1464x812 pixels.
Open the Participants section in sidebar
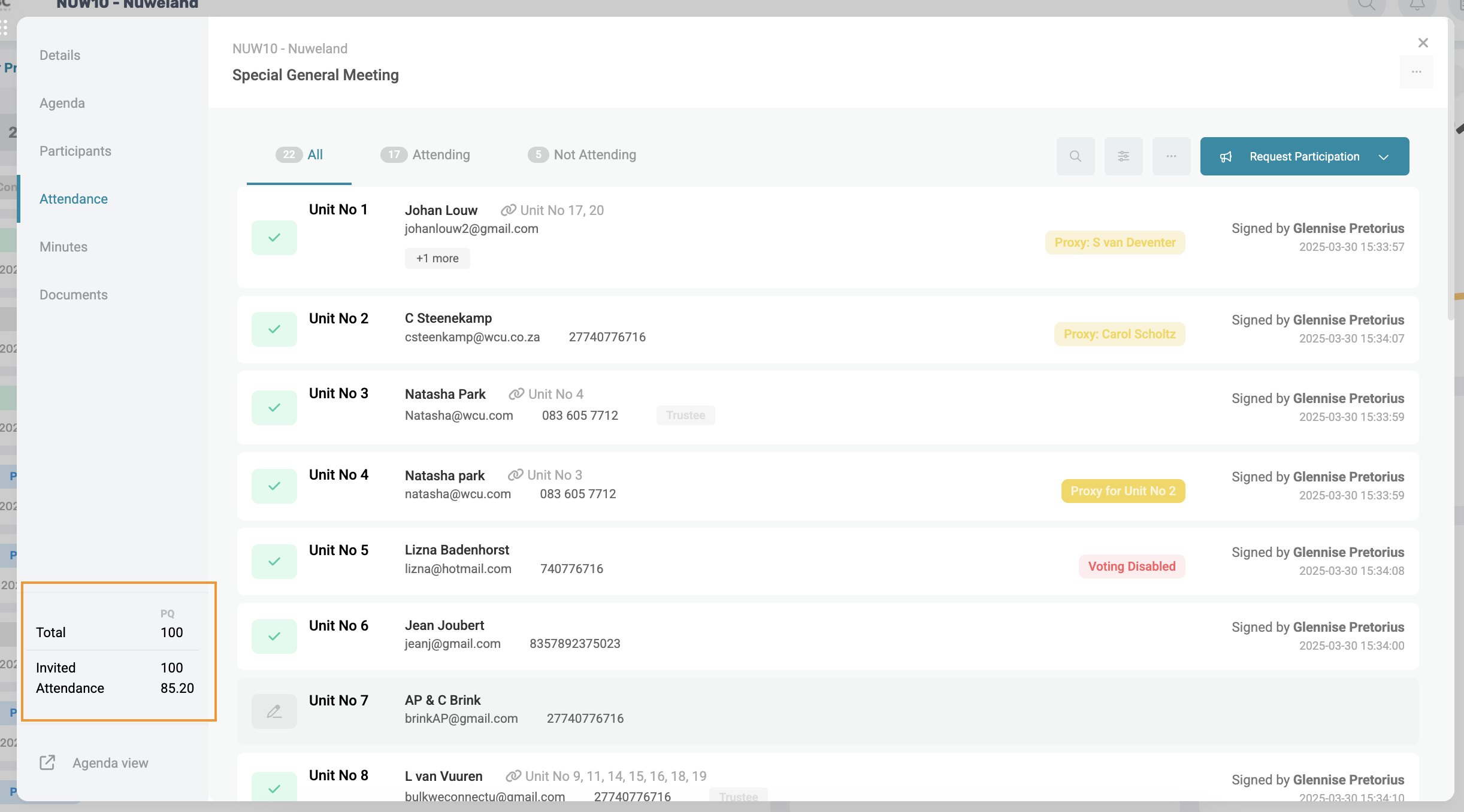(75, 151)
